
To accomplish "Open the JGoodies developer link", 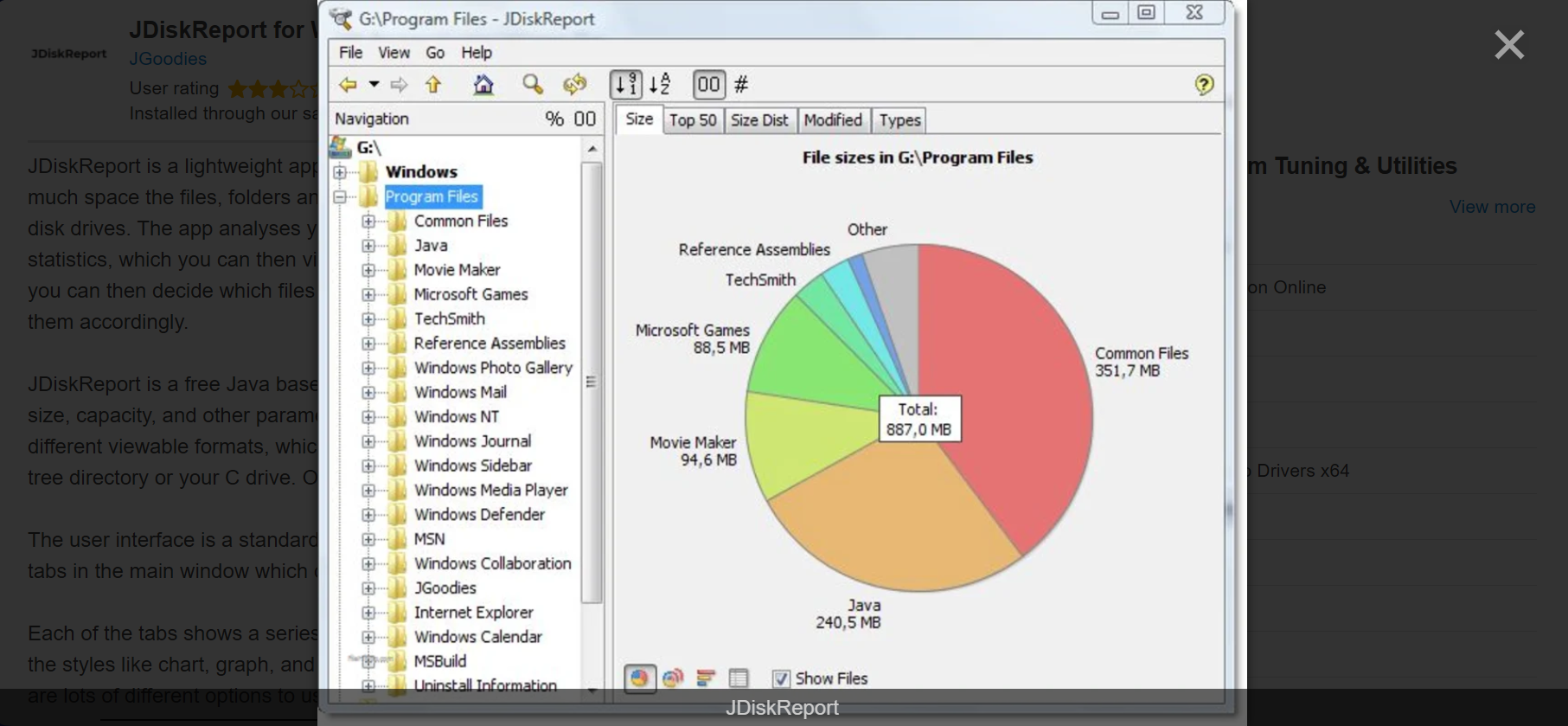I will click(x=168, y=59).
